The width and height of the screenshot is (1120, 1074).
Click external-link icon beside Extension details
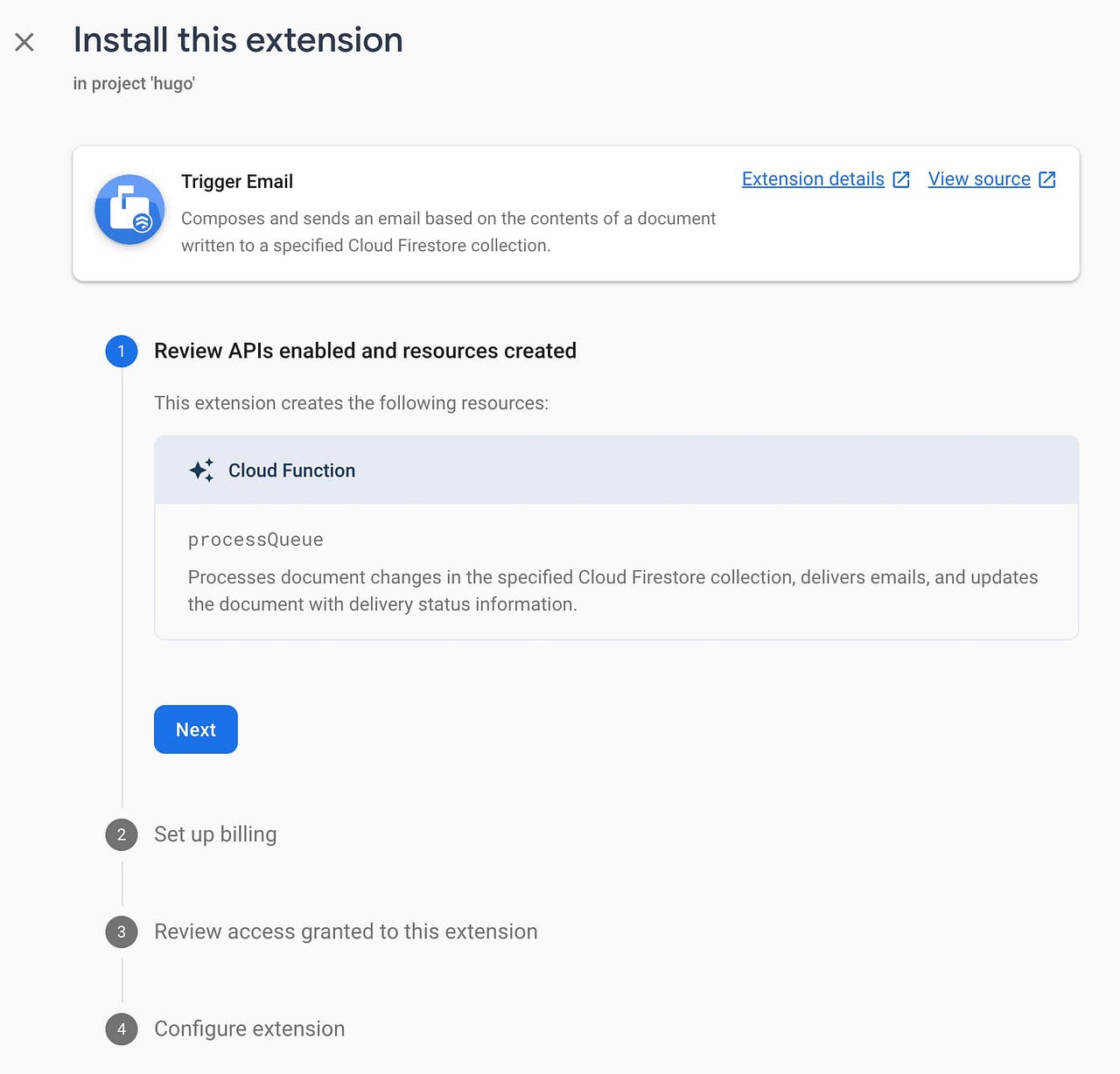pyautogui.click(x=901, y=180)
